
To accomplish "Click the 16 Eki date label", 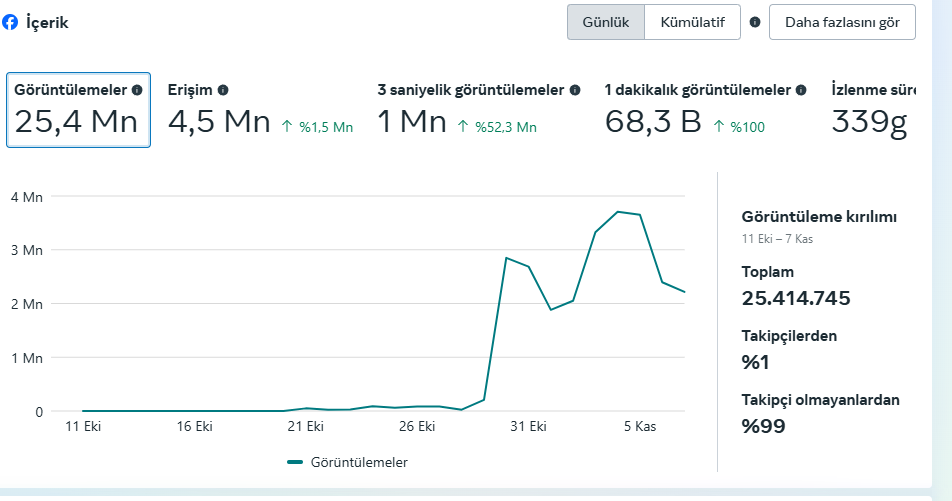I will [x=195, y=426].
